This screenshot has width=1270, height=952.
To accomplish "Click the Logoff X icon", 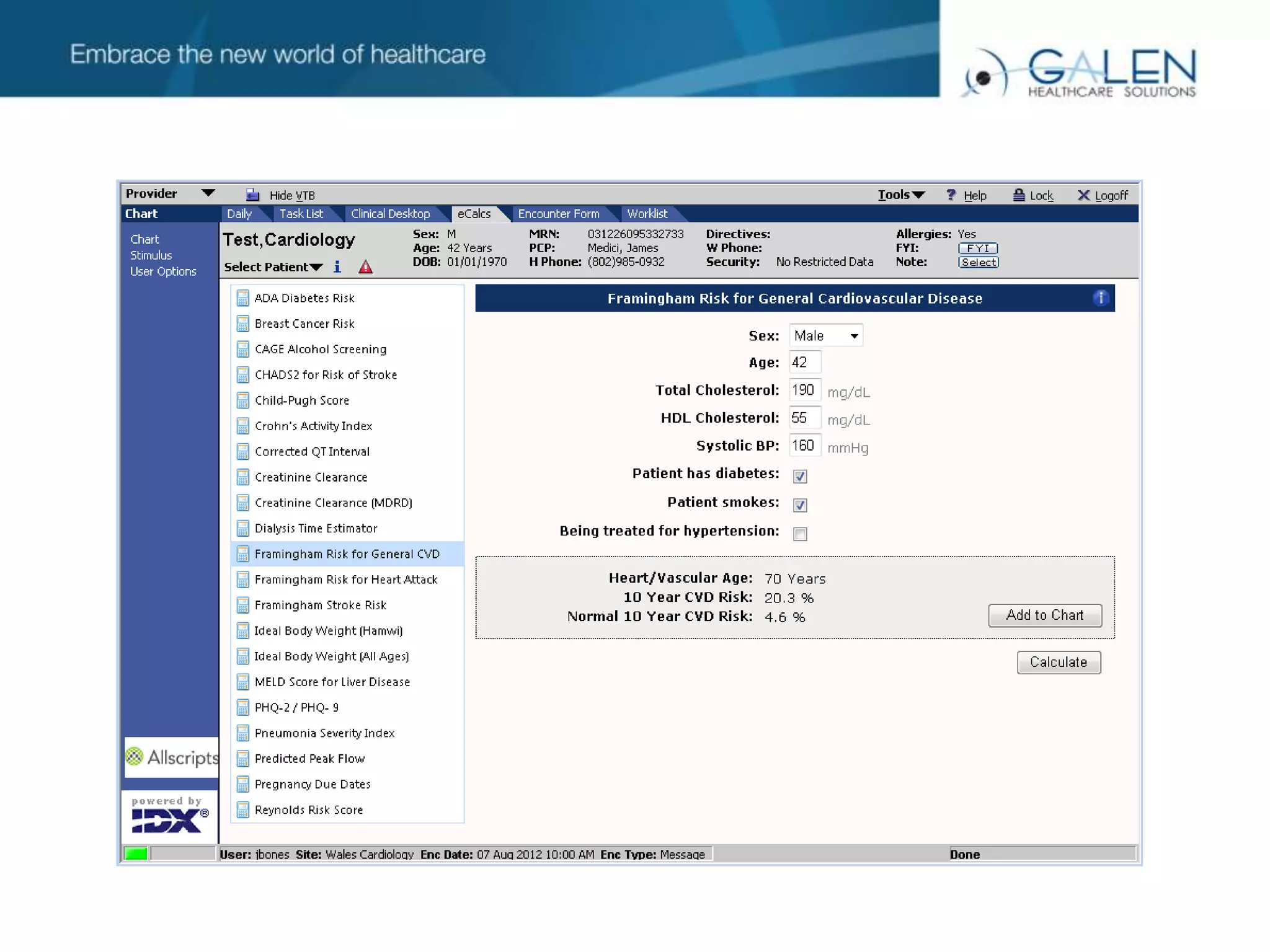I will pyautogui.click(x=1083, y=195).
